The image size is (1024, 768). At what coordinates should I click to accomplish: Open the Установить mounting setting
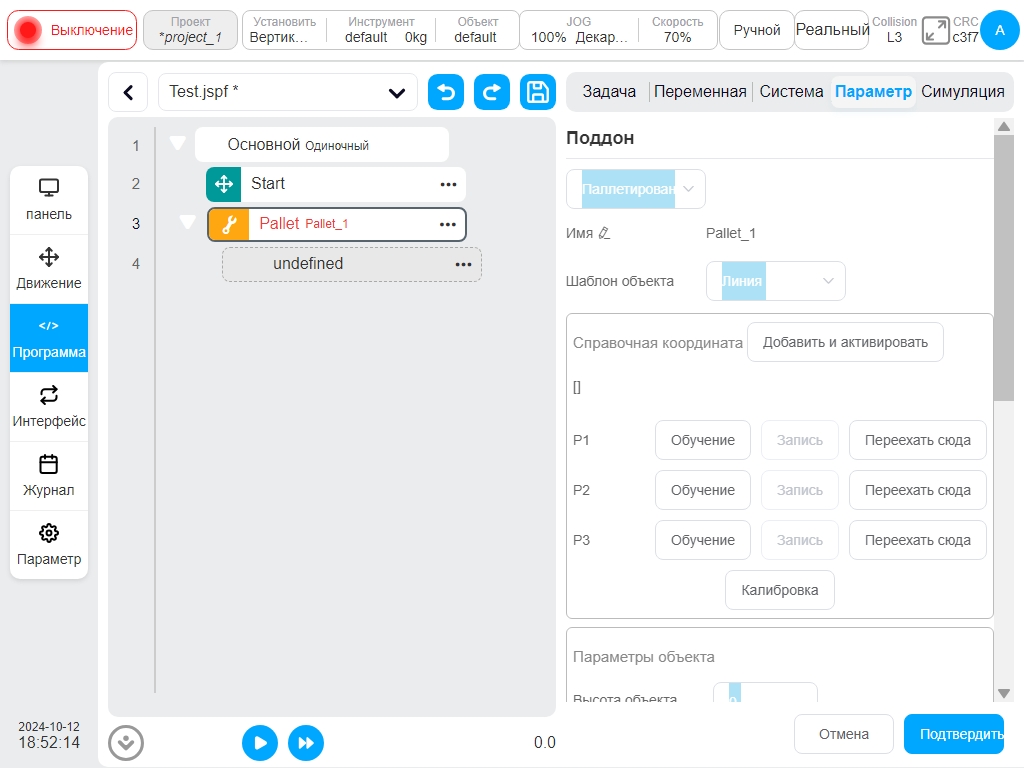(x=284, y=30)
